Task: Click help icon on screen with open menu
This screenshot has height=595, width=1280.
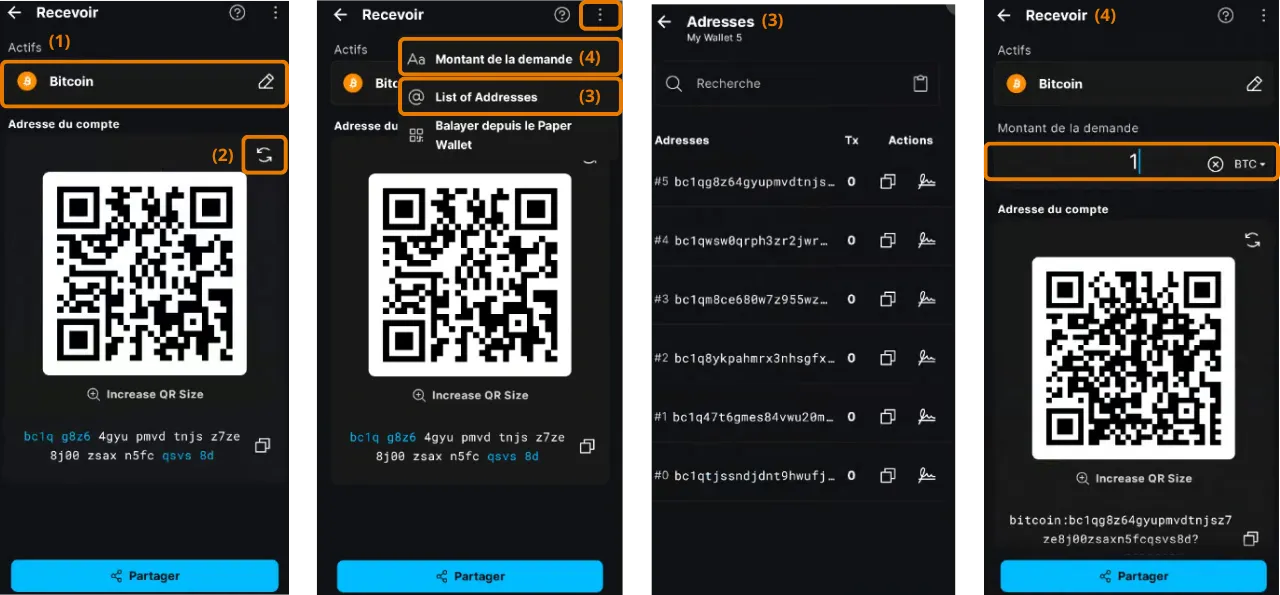Action: 562,14
